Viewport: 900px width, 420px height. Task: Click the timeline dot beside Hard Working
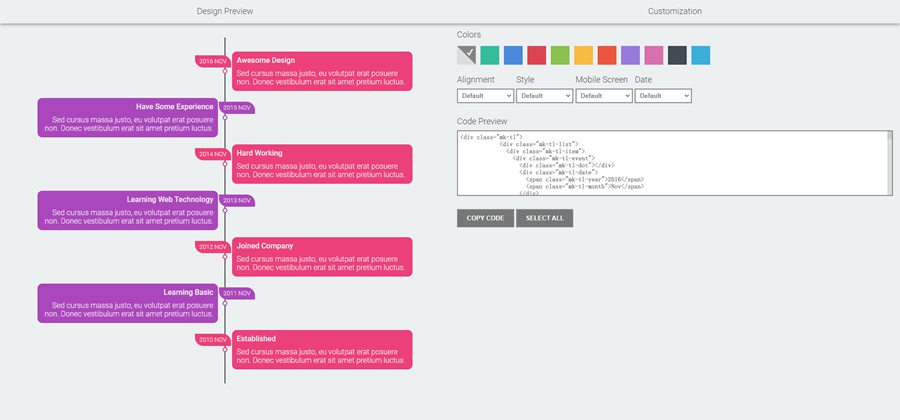(225, 164)
